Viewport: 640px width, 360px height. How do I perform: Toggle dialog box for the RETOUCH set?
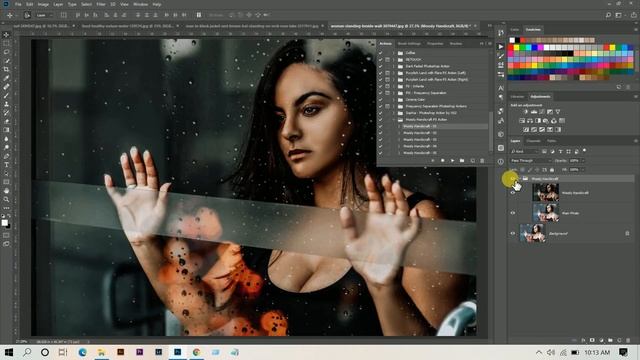(387, 60)
